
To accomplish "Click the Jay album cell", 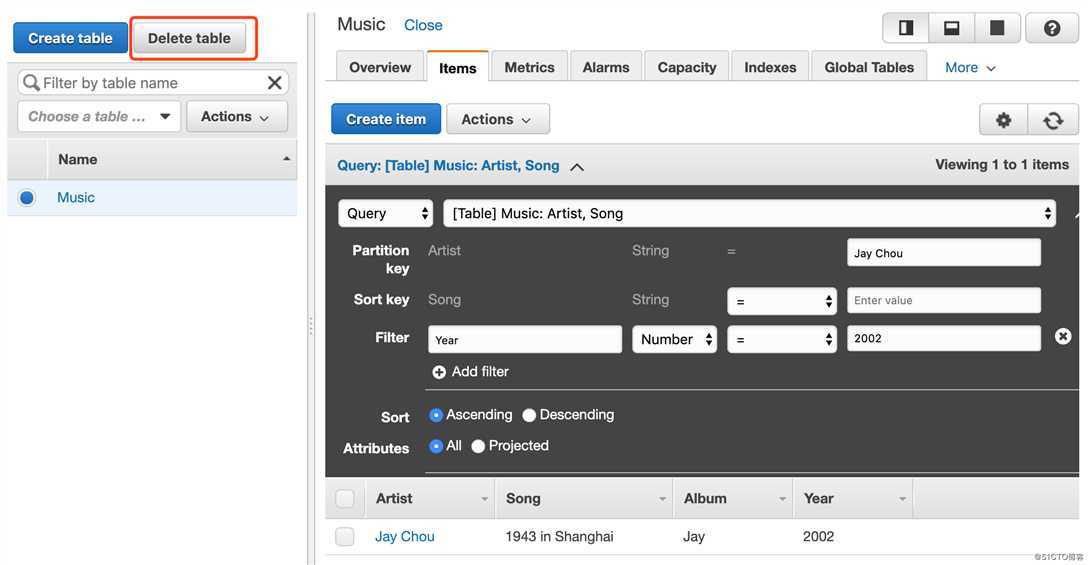I will [694, 537].
